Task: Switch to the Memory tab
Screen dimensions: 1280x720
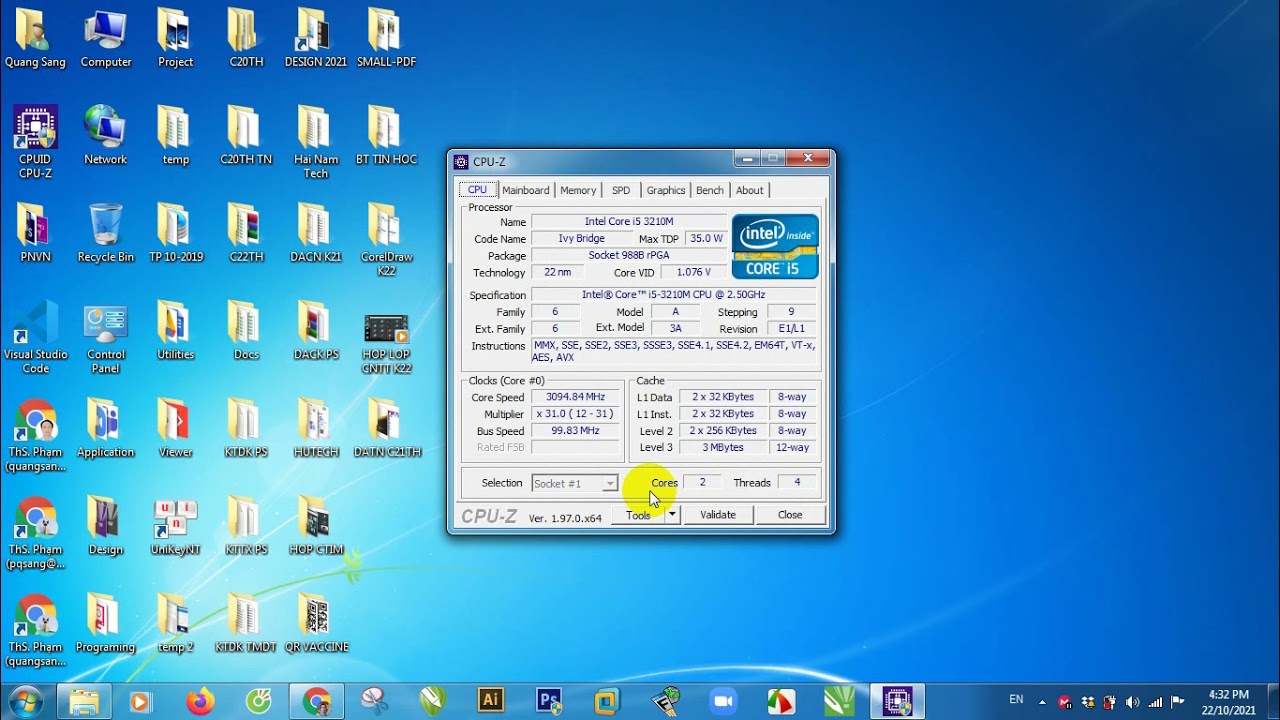Action: coord(578,190)
